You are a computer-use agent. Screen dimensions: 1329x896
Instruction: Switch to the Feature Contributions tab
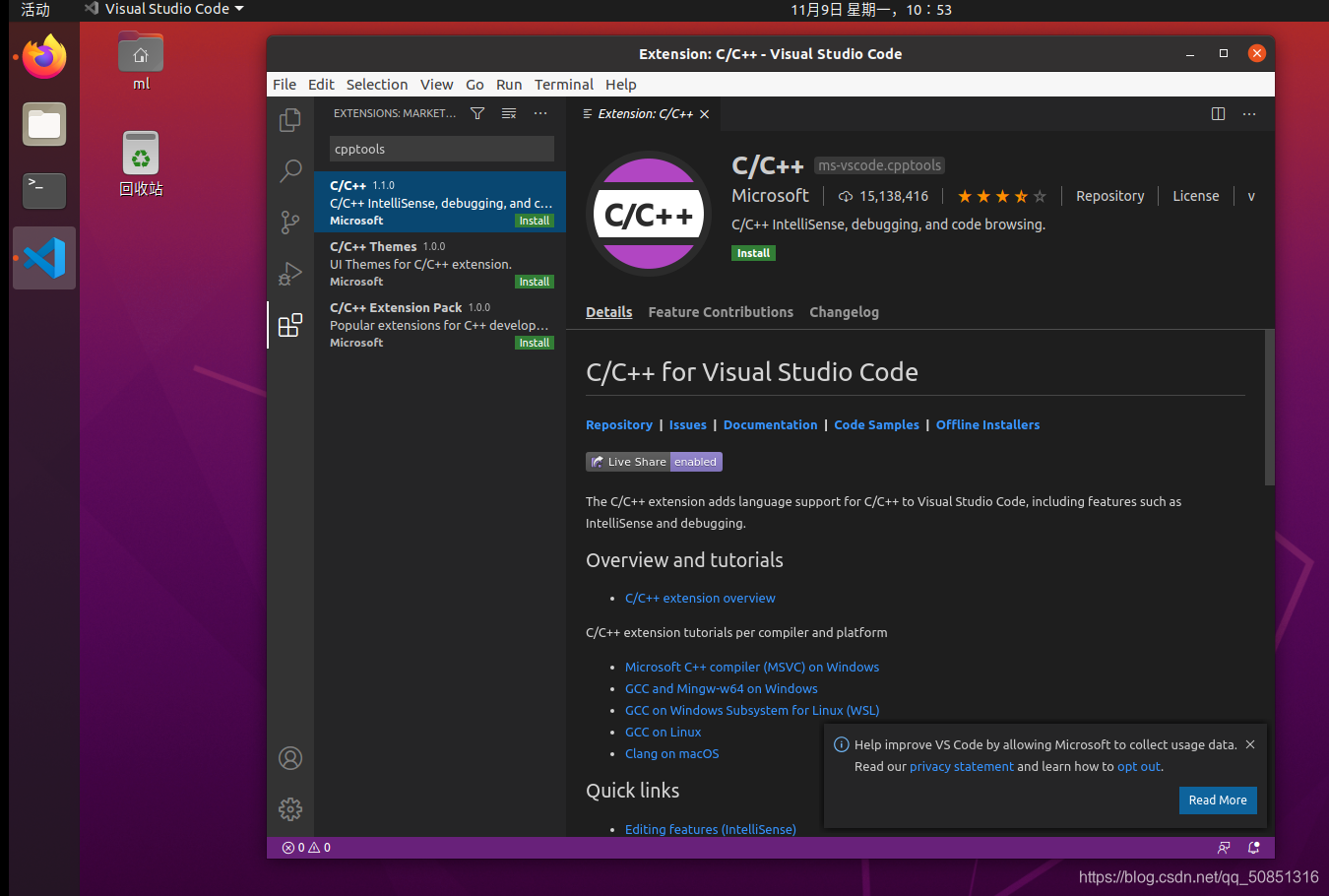(x=721, y=312)
